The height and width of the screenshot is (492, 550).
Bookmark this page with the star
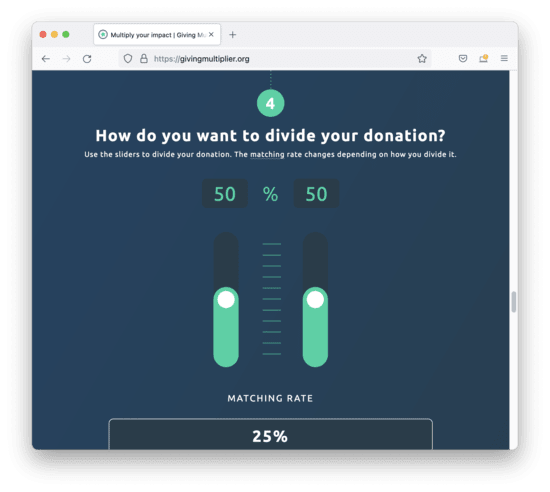point(422,59)
